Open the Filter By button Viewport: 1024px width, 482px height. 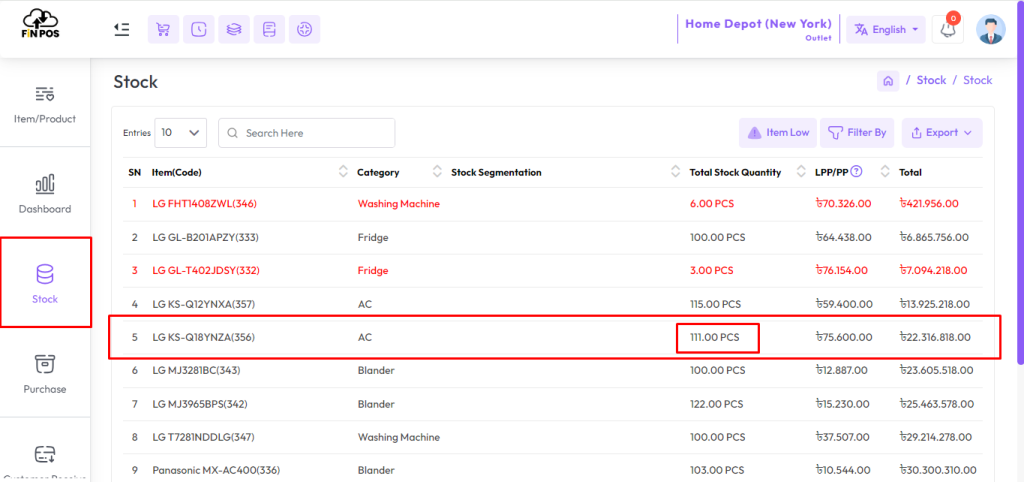tap(857, 133)
